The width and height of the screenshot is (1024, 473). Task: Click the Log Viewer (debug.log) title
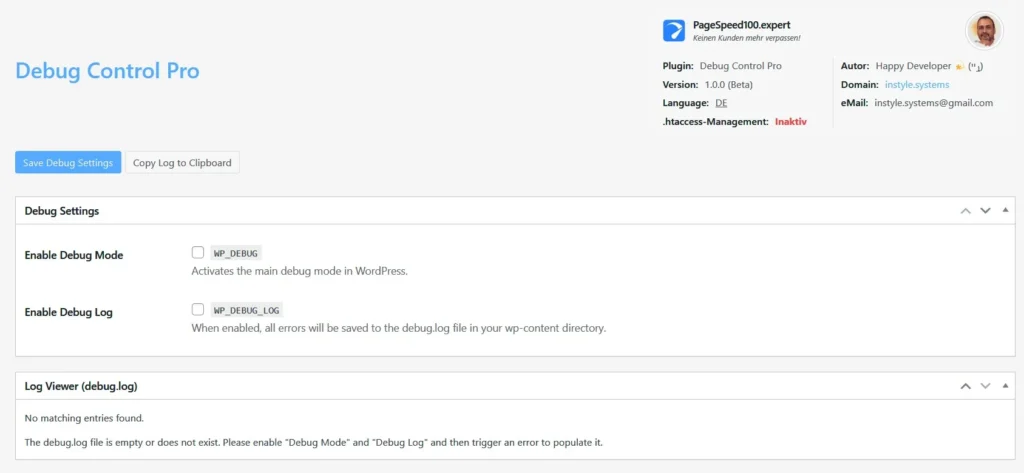click(x=80, y=386)
